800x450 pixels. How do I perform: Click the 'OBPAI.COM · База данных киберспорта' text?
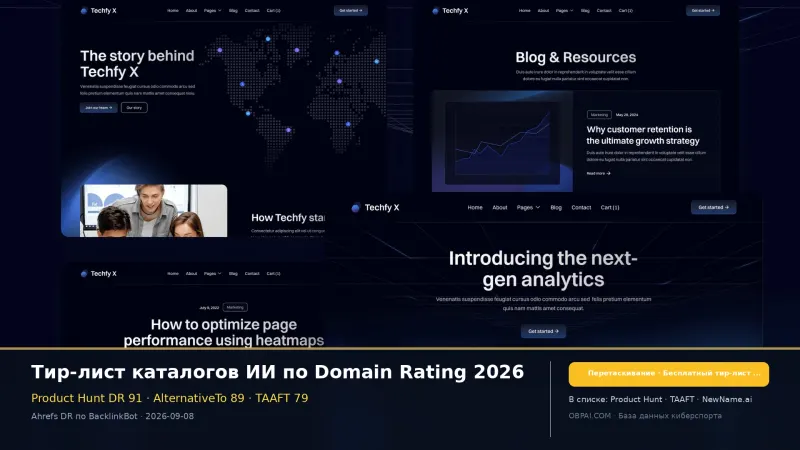coord(645,415)
